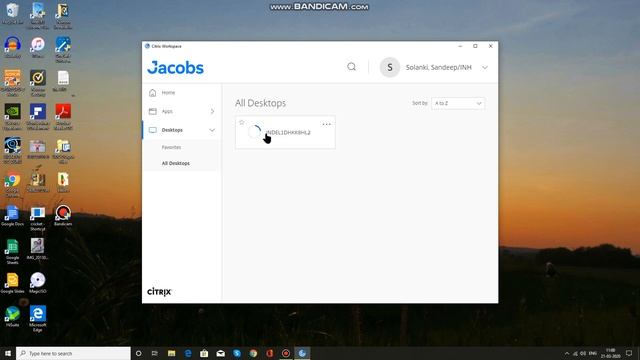Open the Google Slides desktop shortcut
This screenshot has height=360, width=640.
point(13,283)
